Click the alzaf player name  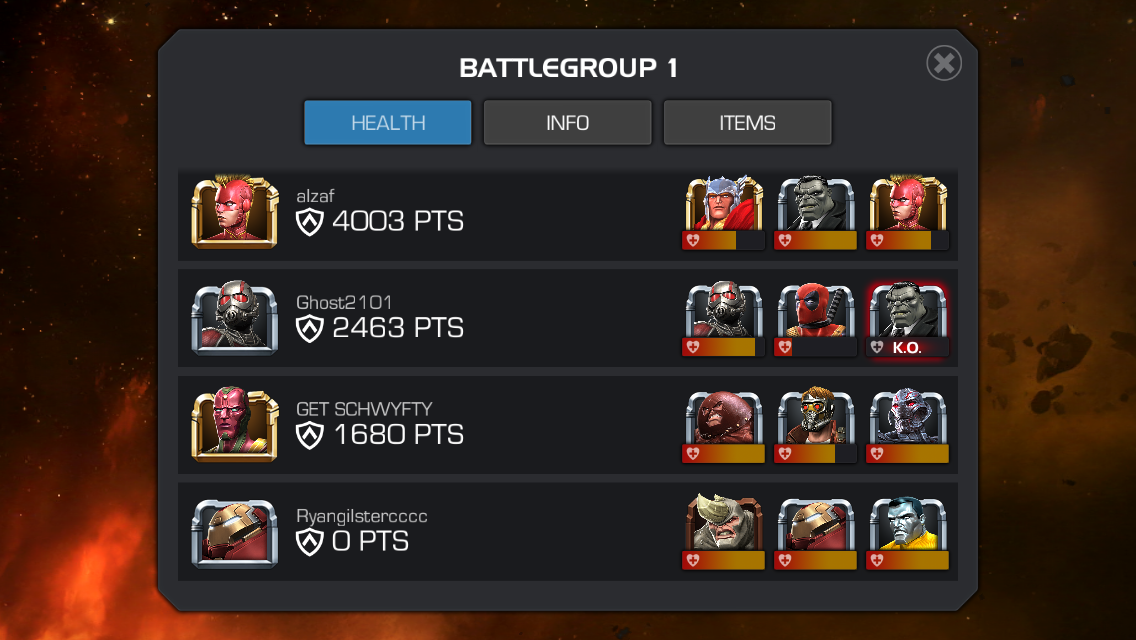[x=315, y=196]
